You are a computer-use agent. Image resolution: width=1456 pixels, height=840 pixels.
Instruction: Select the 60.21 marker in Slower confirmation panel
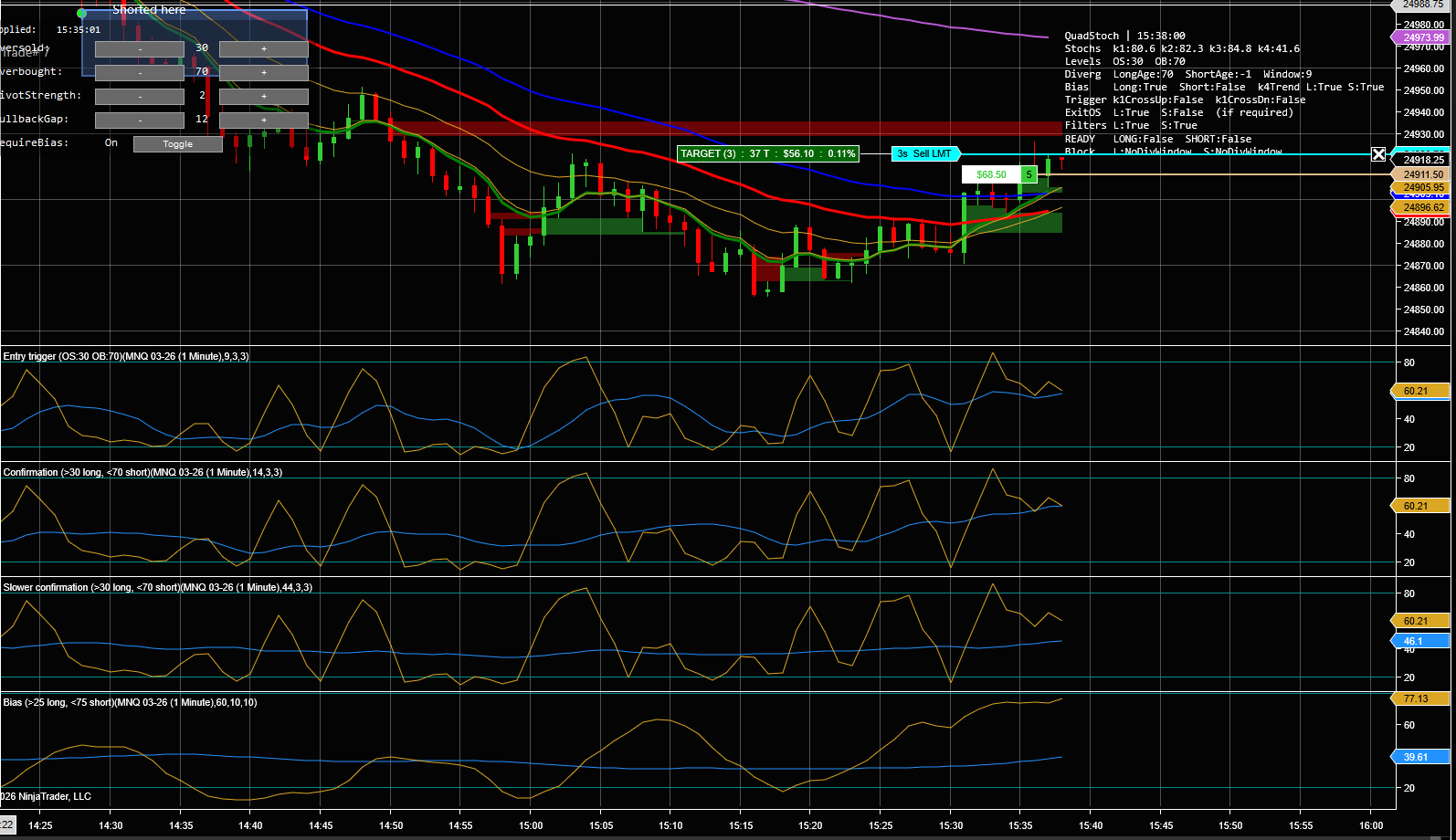(1420, 621)
